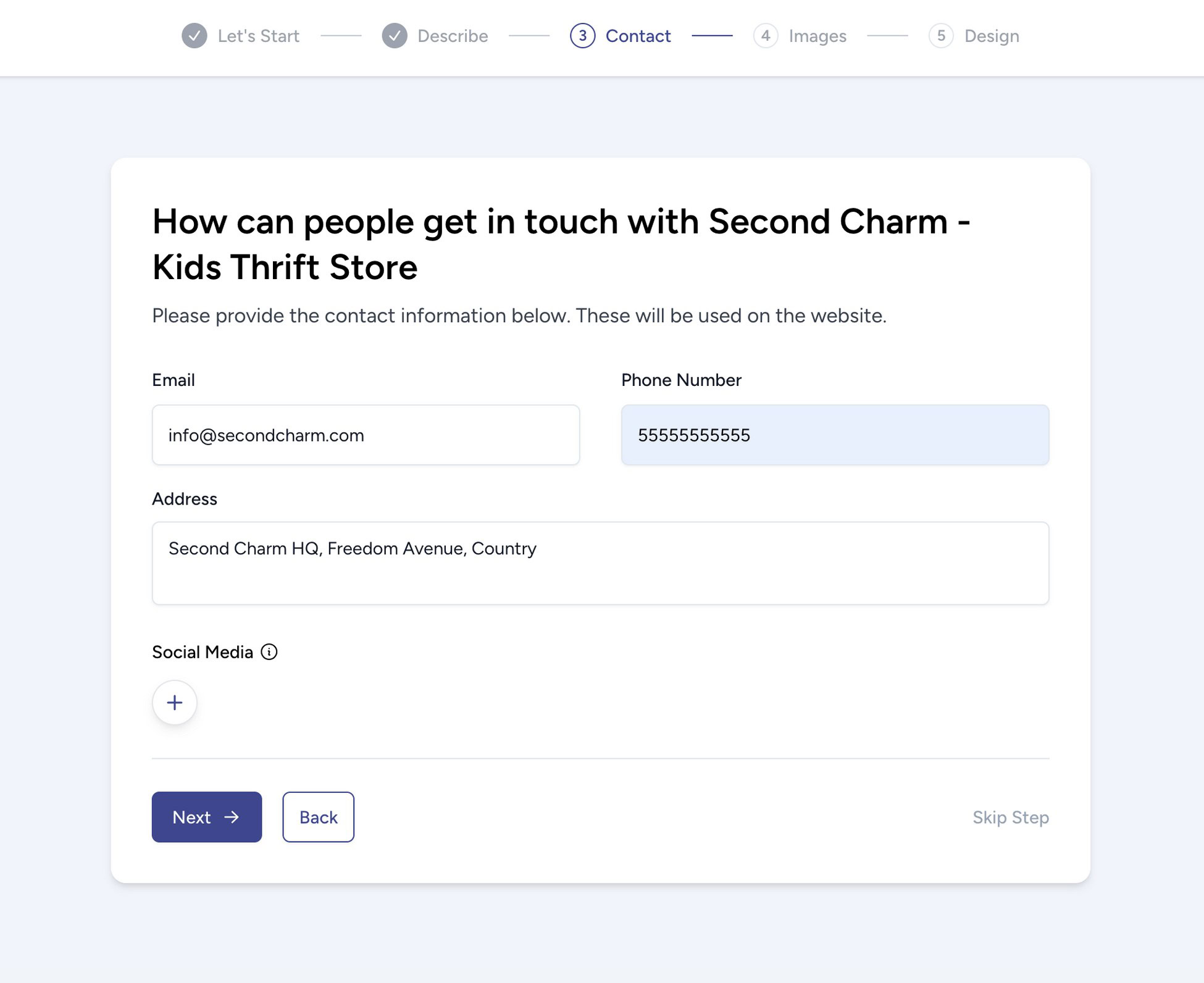The width and height of the screenshot is (1204, 983).
Task: Switch to the "Let's Start" step
Action: [257, 36]
